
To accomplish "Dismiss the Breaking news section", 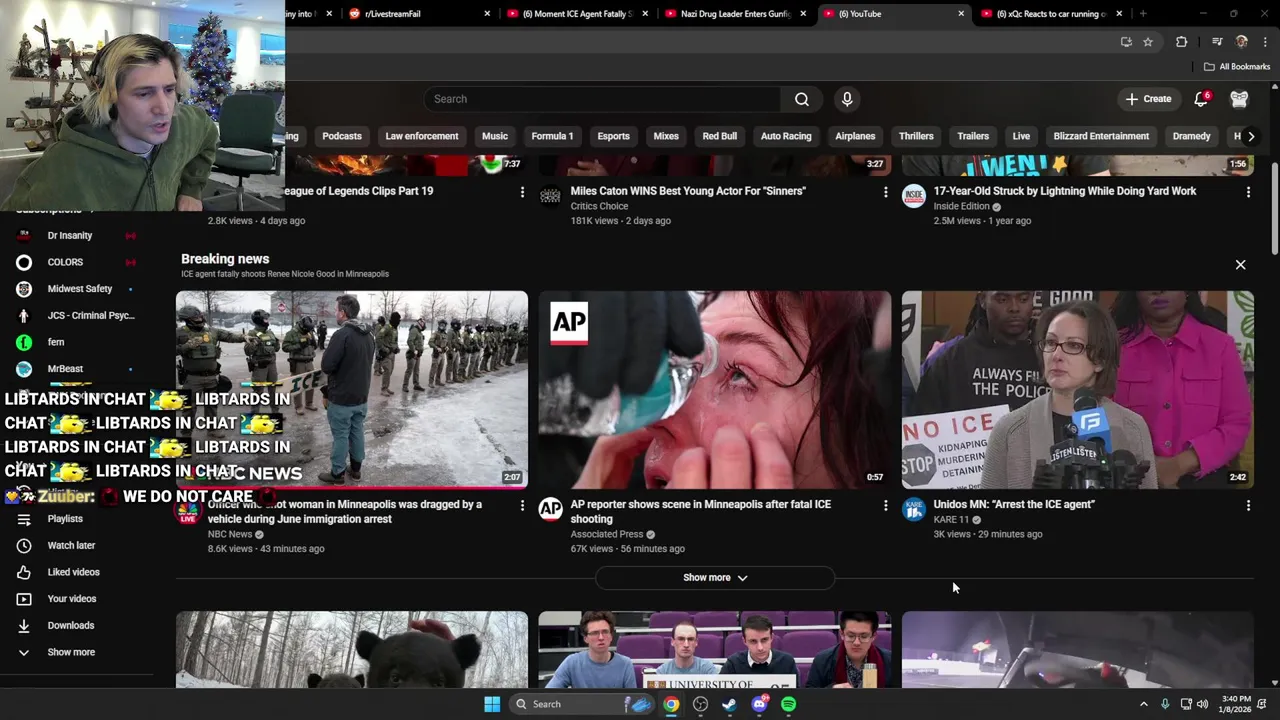I will [x=1240, y=265].
